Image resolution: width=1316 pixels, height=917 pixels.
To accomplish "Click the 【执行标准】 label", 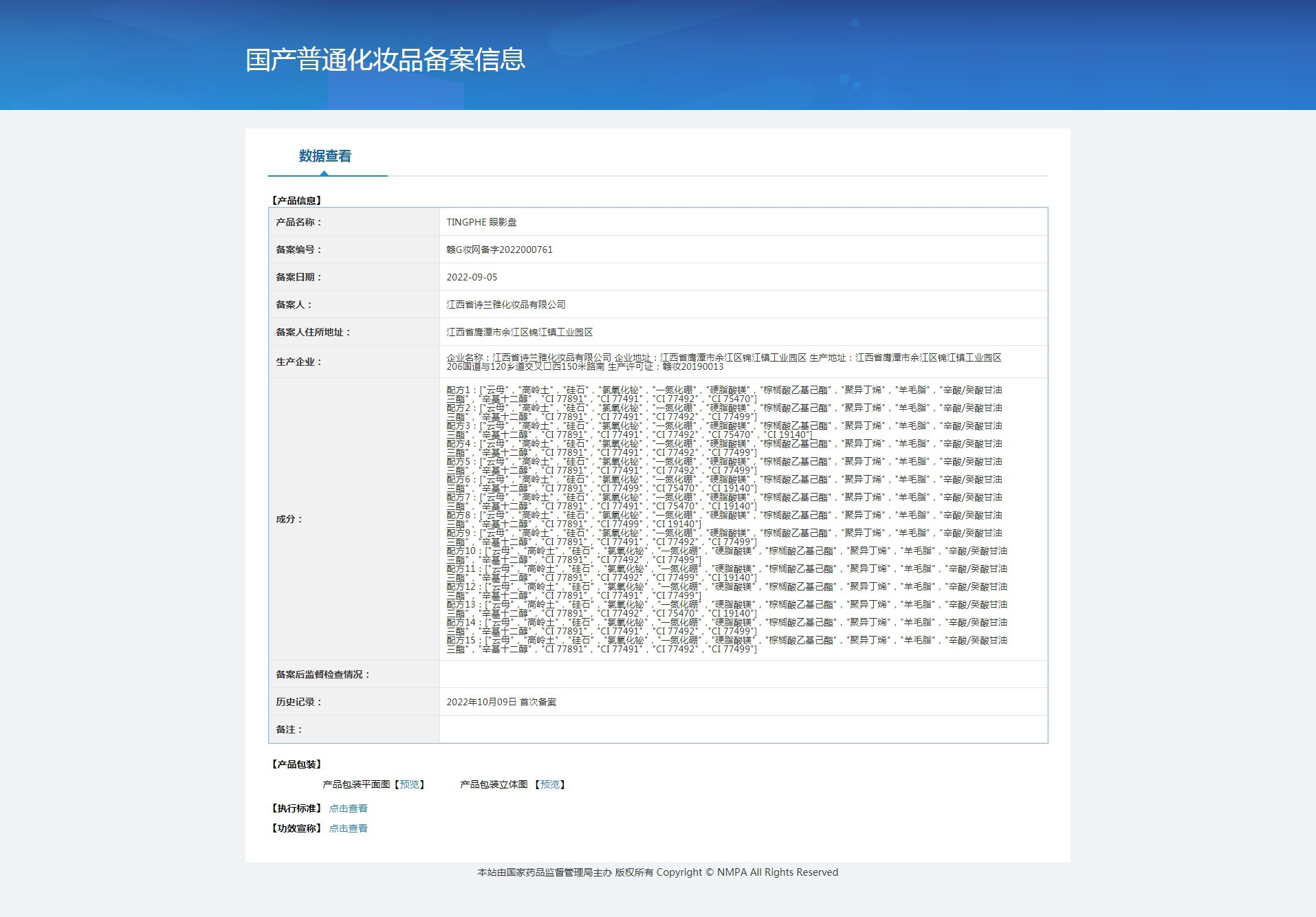I will click(x=297, y=808).
